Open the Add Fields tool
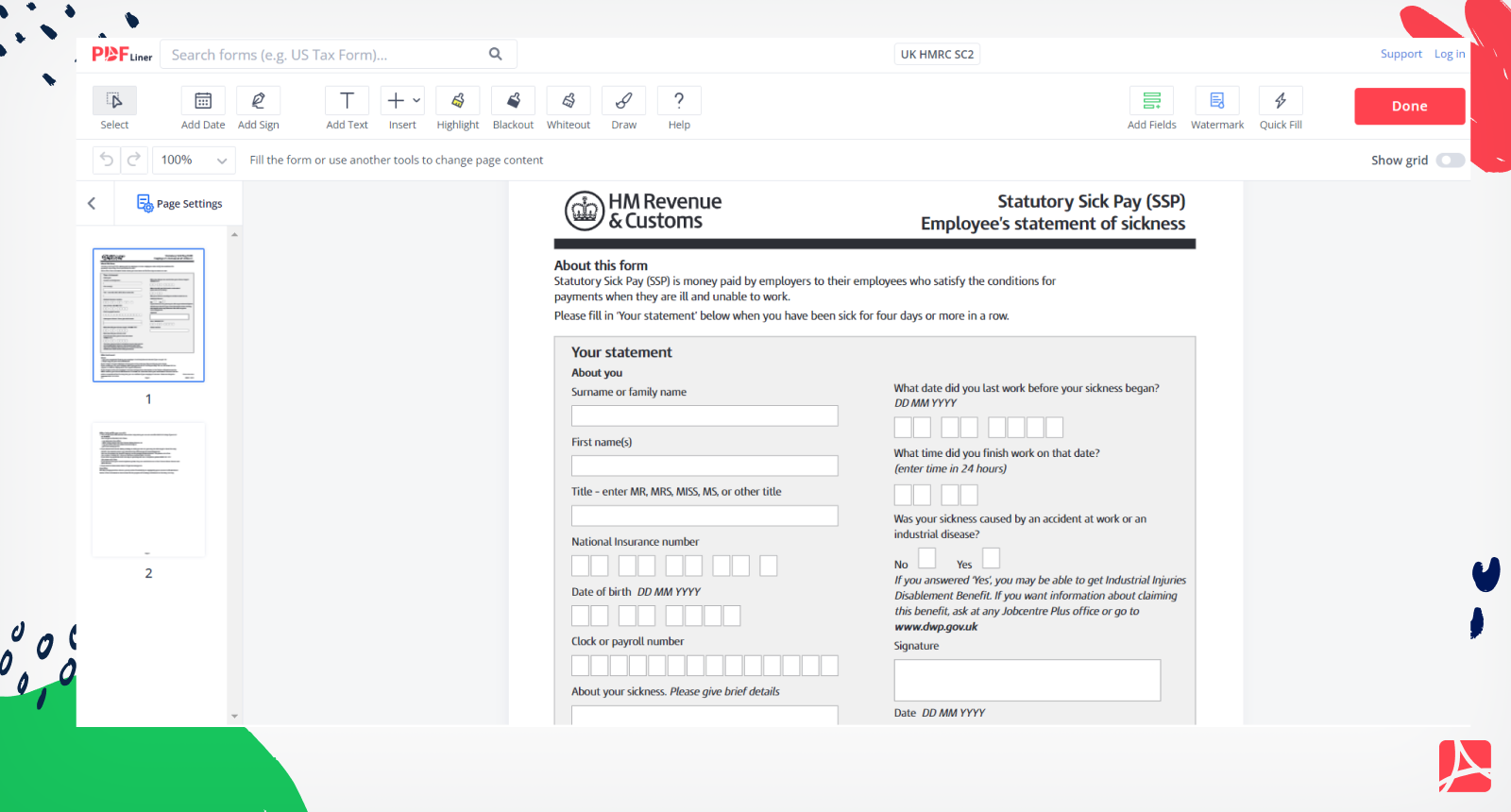This screenshot has width=1511, height=812. (x=1151, y=109)
